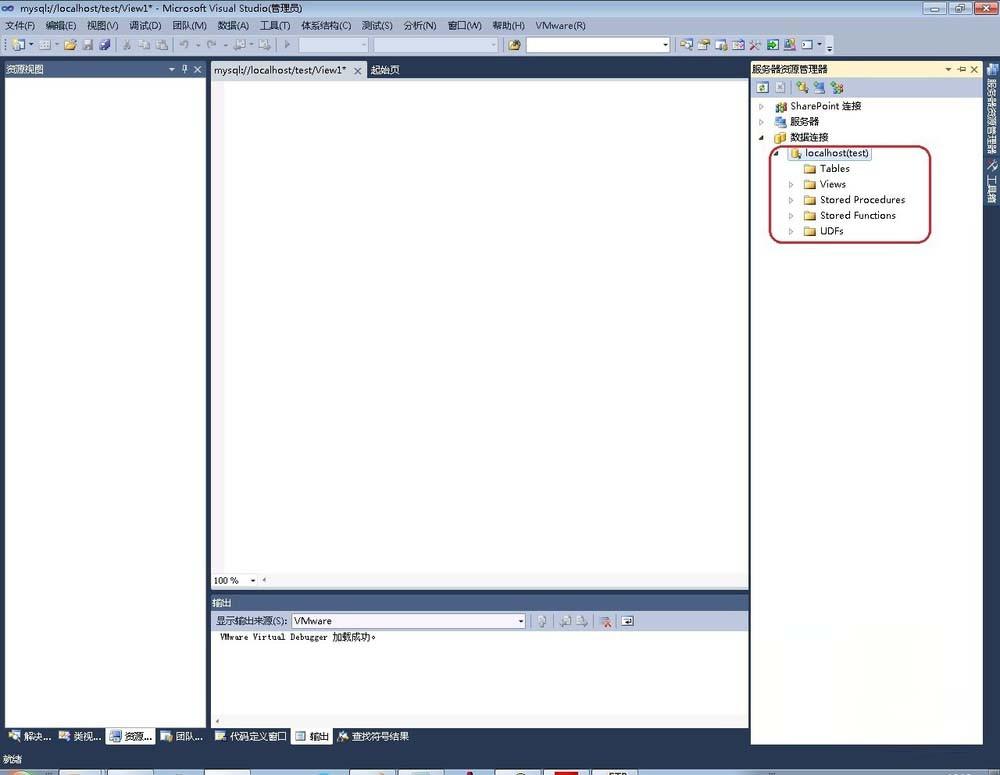Collapse the localhost(test) connection node
Image resolution: width=1000 pixels, height=775 pixels.
776,153
